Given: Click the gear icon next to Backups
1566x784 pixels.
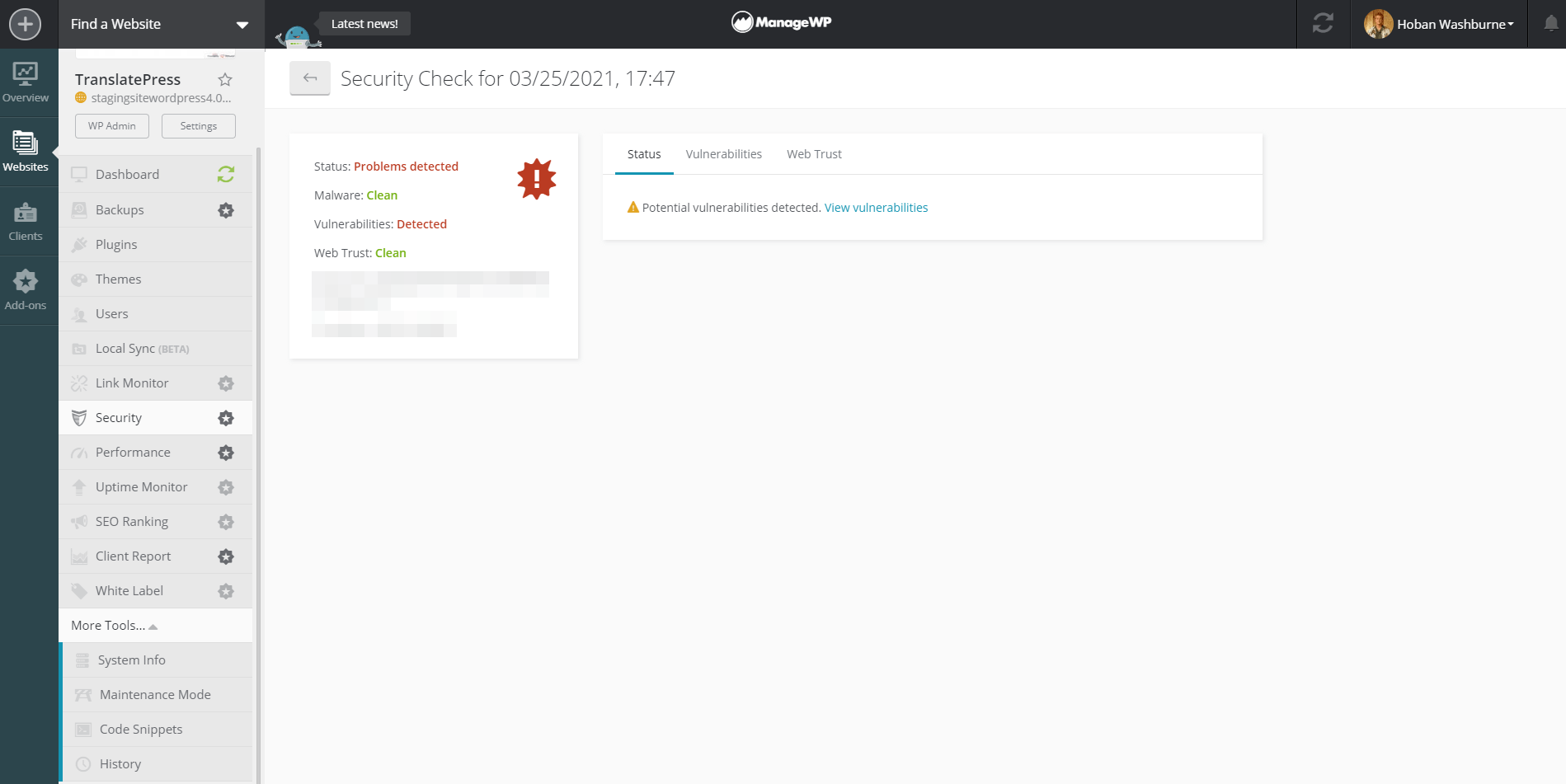Looking at the screenshot, I should 226,210.
